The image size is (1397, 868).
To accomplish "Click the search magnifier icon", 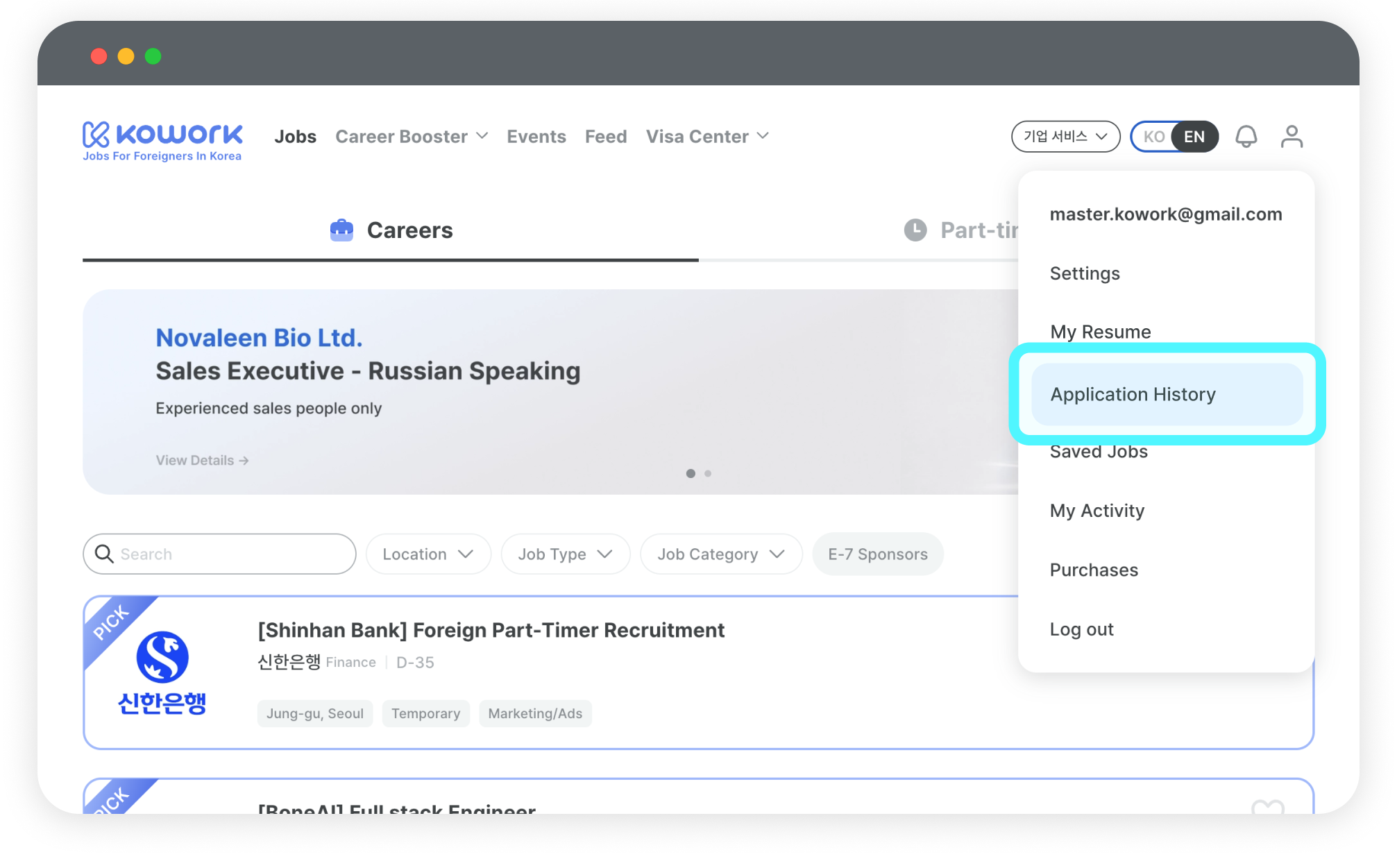I will point(104,554).
